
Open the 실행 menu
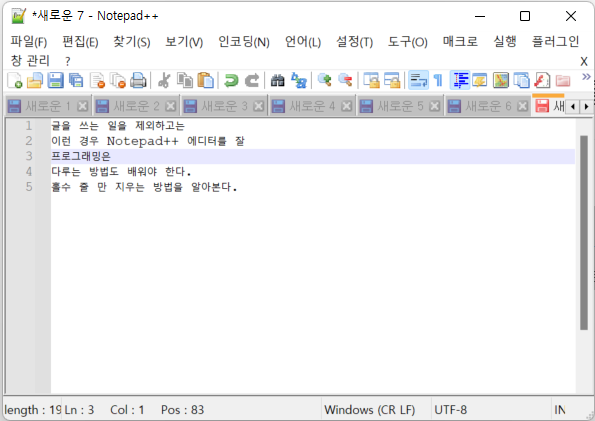[x=505, y=41]
